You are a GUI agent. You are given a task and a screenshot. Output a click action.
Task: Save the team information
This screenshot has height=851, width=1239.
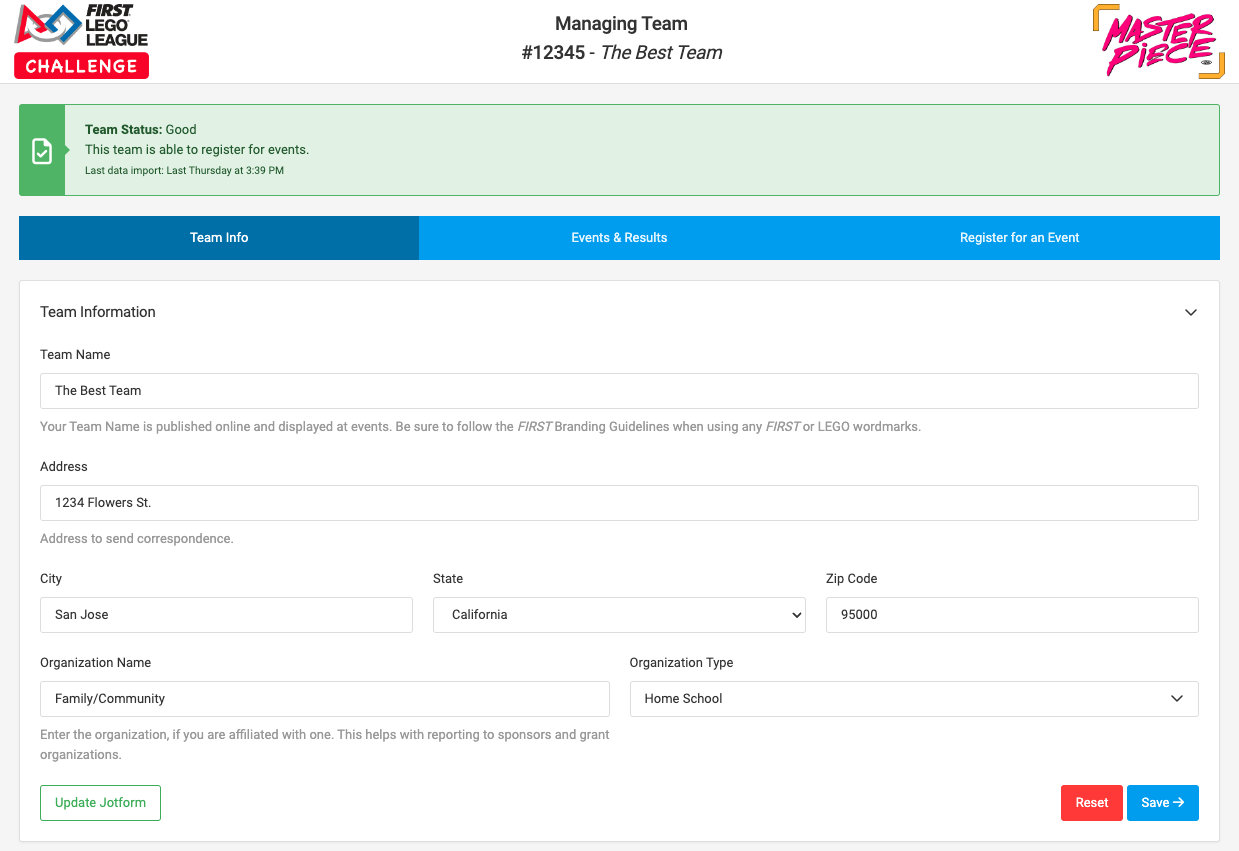(1162, 803)
